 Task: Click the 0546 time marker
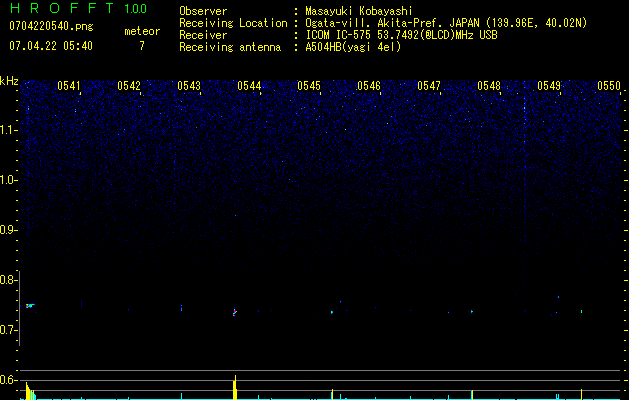[369, 86]
